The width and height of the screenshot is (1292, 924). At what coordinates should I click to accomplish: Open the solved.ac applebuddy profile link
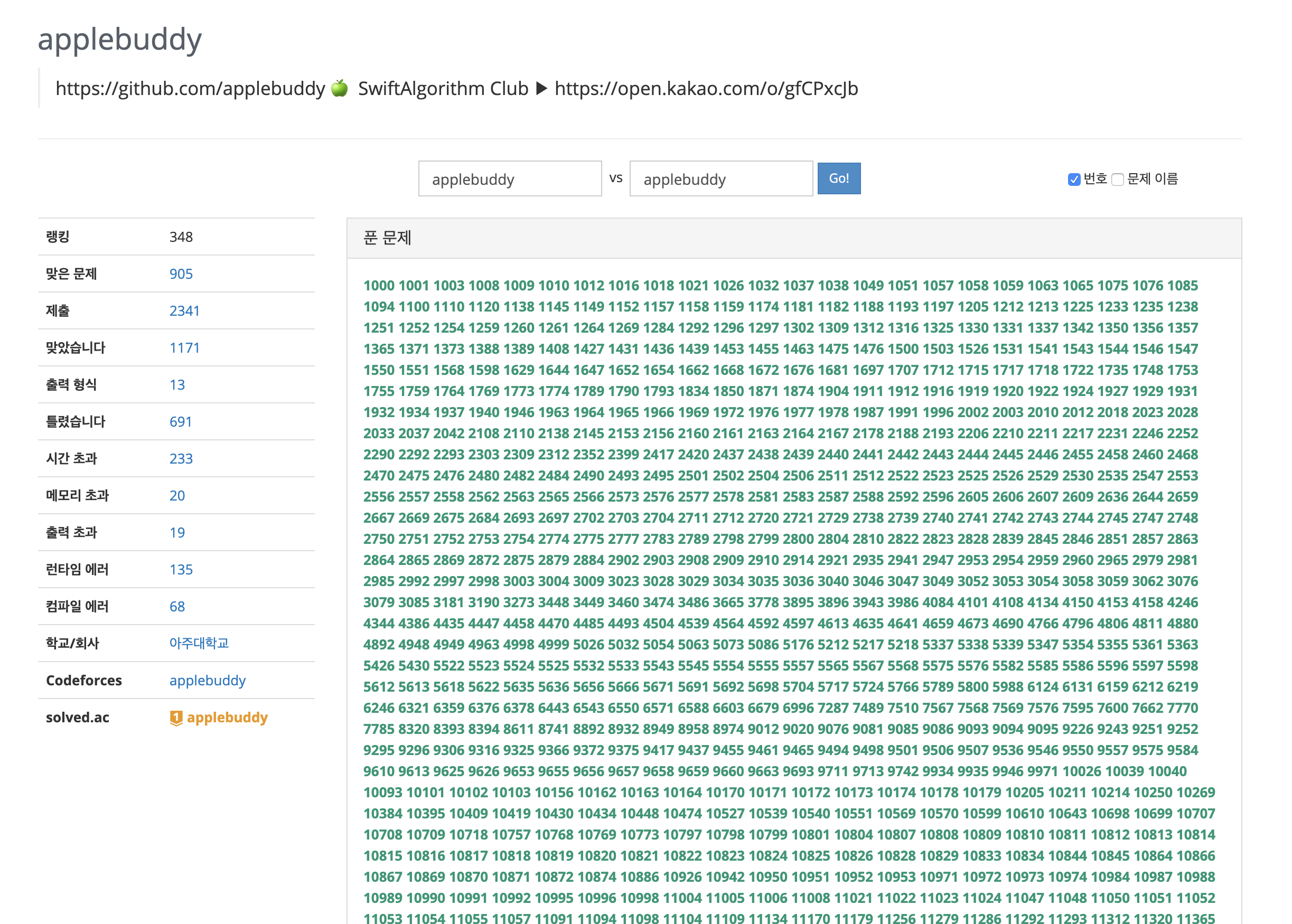point(227,718)
